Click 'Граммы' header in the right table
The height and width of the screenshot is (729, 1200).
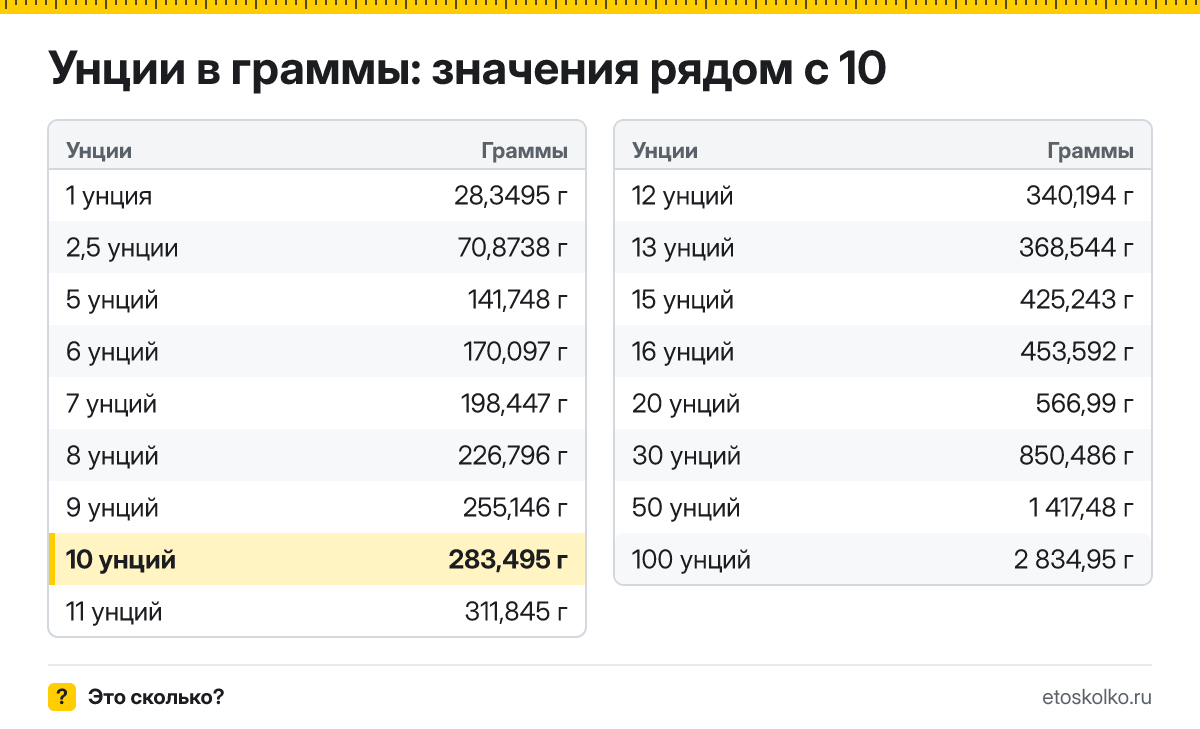click(1091, 151)
